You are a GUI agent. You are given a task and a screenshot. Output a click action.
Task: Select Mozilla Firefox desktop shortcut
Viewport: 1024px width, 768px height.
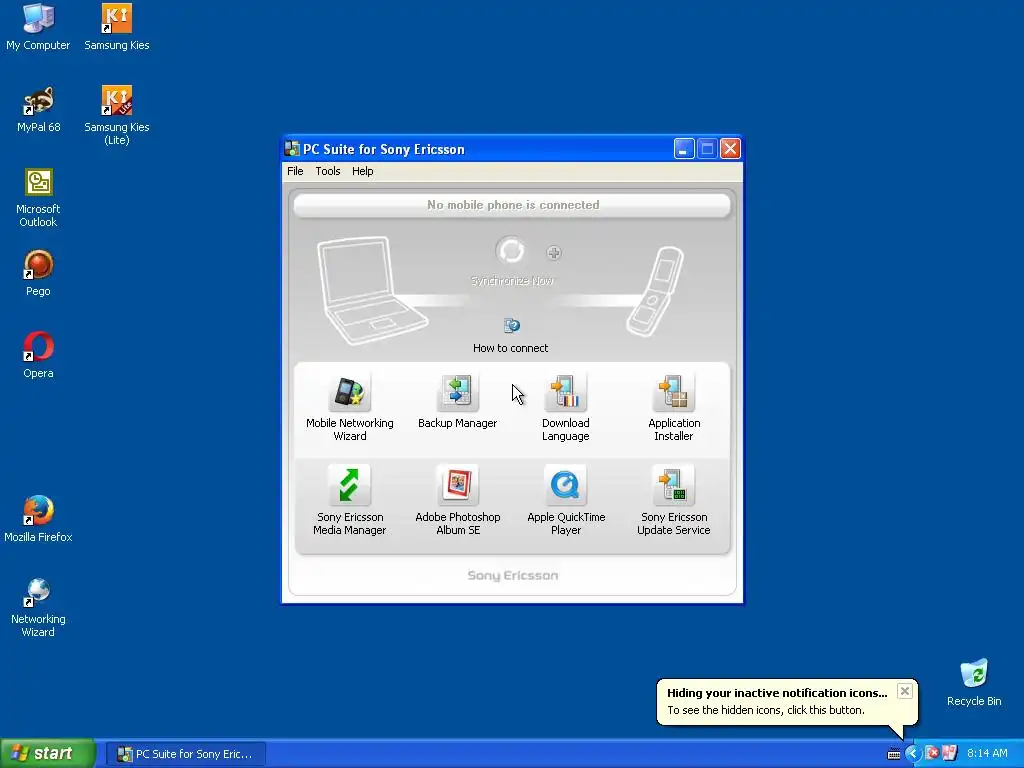pos(38,519)
